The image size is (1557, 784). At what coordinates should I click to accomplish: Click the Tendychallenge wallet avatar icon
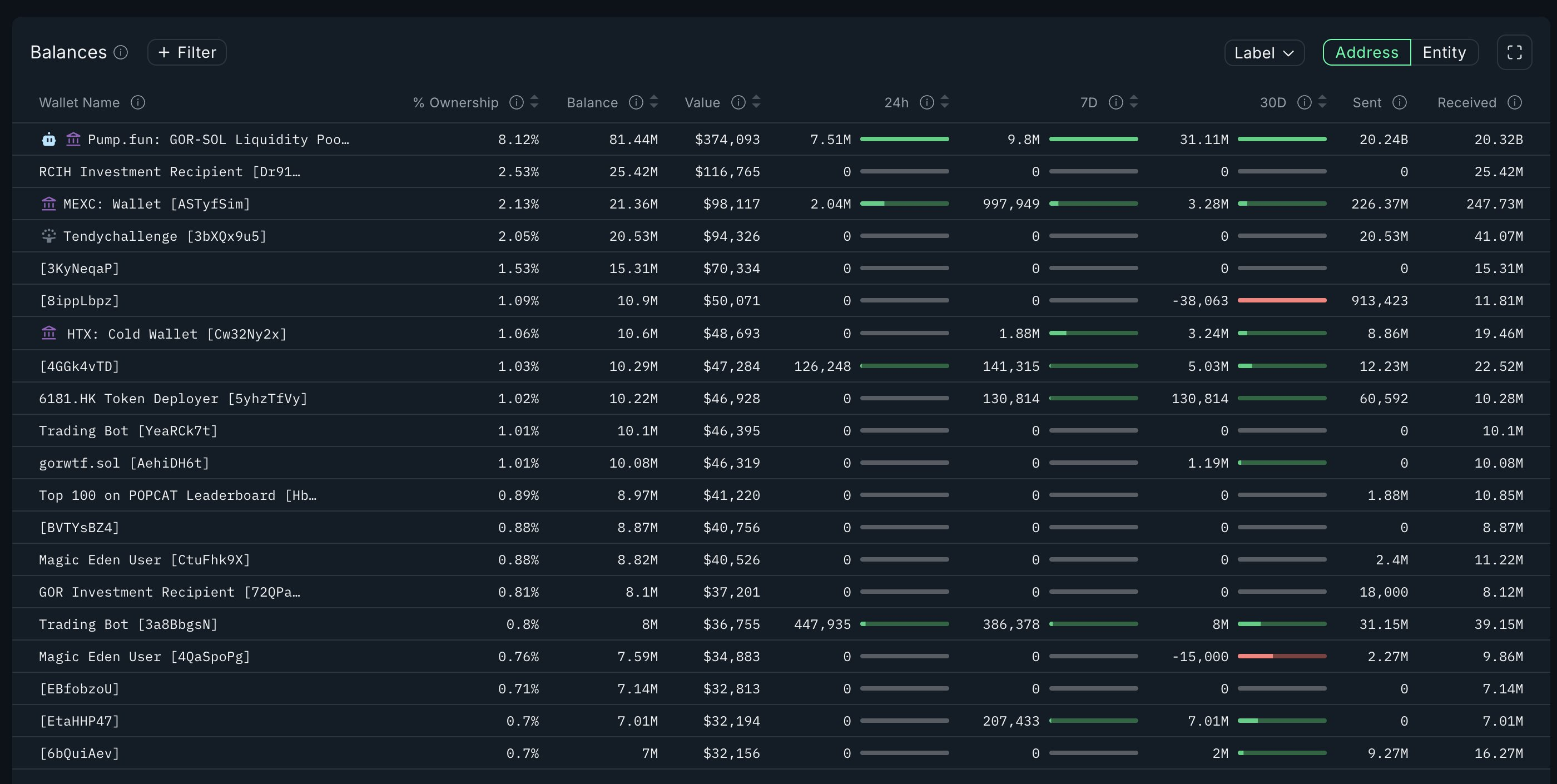(49, 236)
